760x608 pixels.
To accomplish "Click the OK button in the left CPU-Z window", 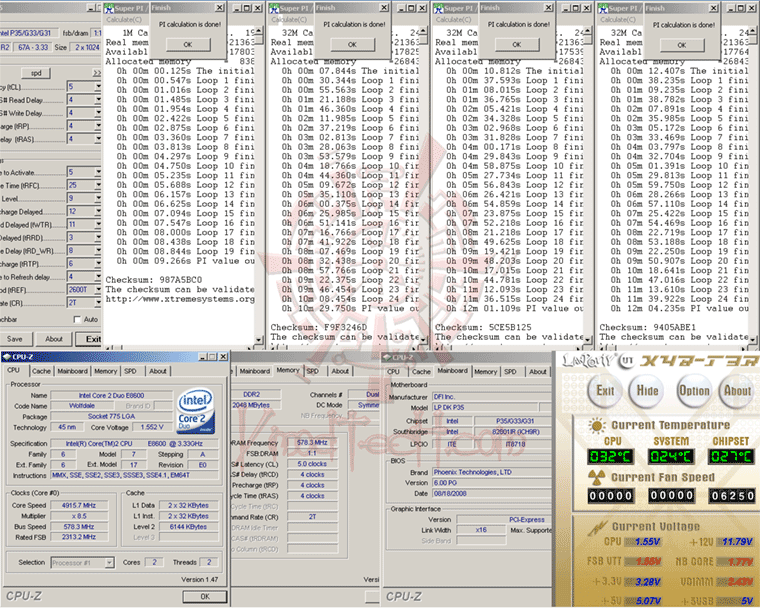I will (x=205, y=596).
